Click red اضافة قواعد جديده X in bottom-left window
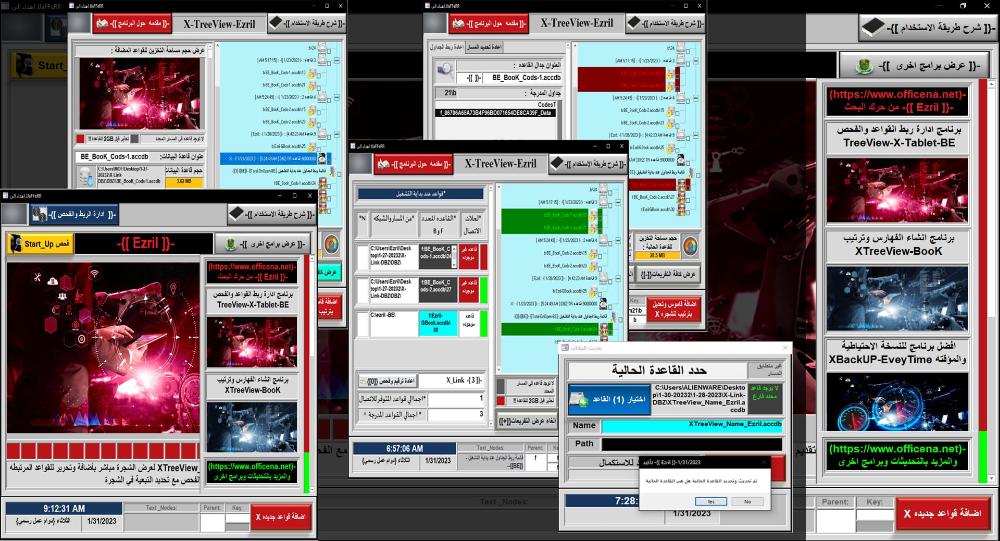The width and height of the screenshot is (1000, 541). click(282, 517)
